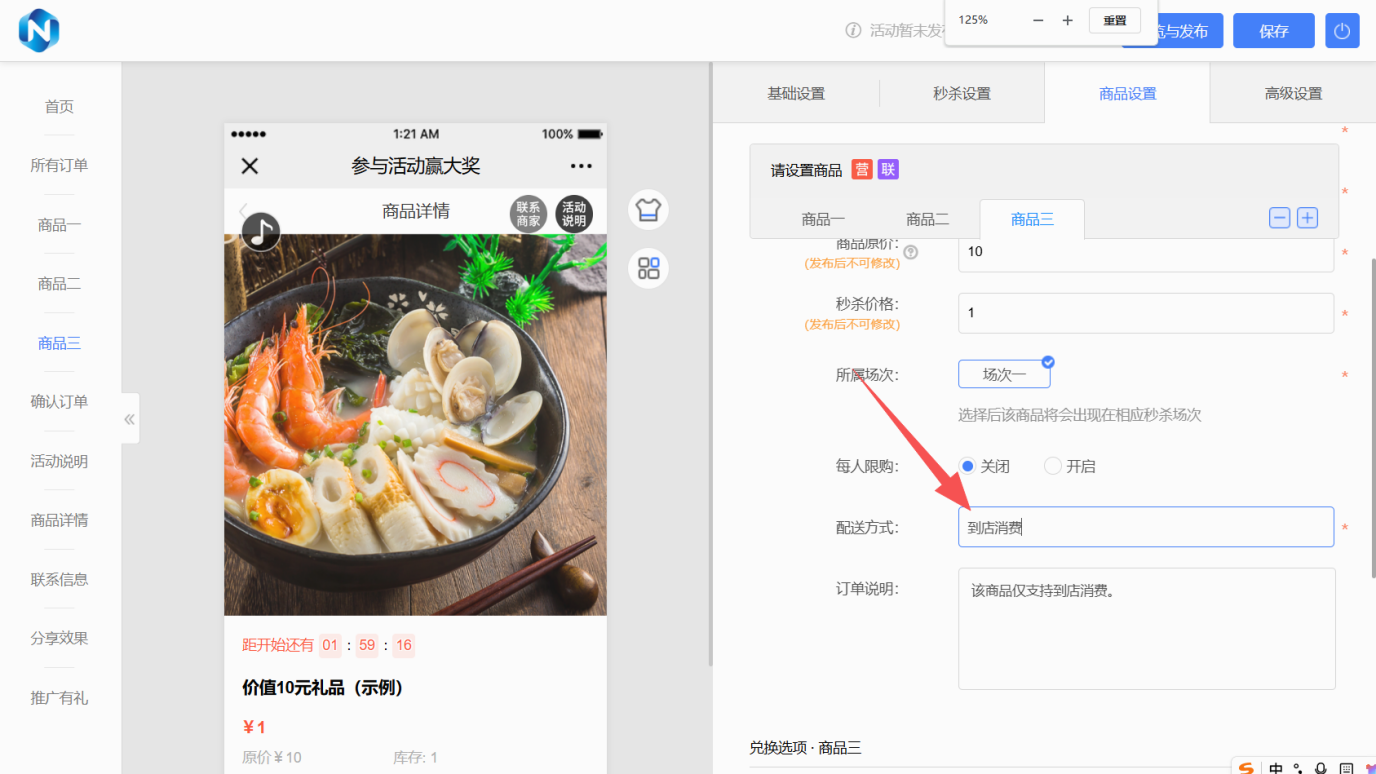Click 重置 to reset zoom
Screen dimensions: 1376x774
[1114, 21]
